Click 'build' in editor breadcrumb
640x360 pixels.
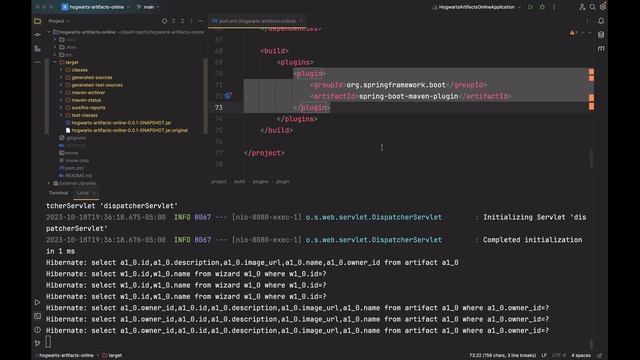[240, 182]
